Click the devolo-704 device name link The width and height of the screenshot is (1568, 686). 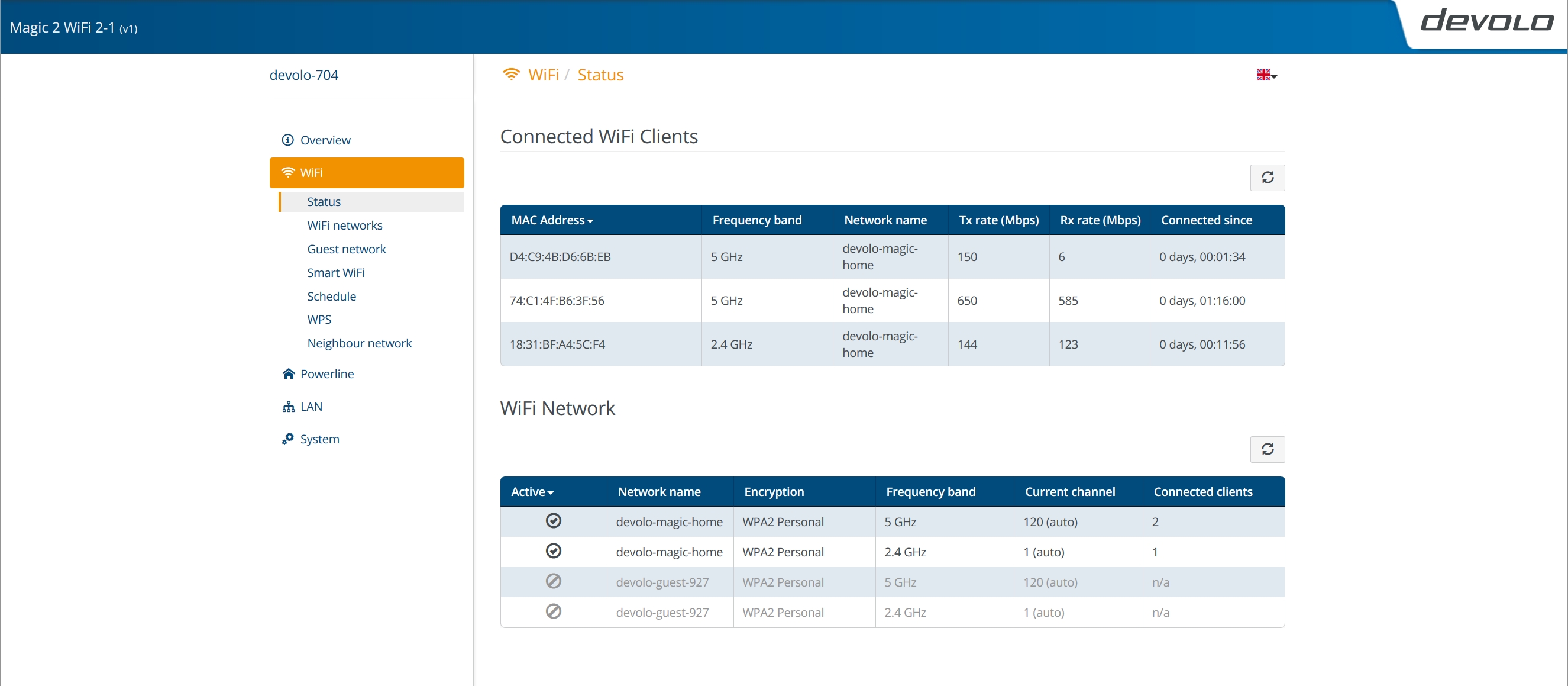click(x=304, y=75)
